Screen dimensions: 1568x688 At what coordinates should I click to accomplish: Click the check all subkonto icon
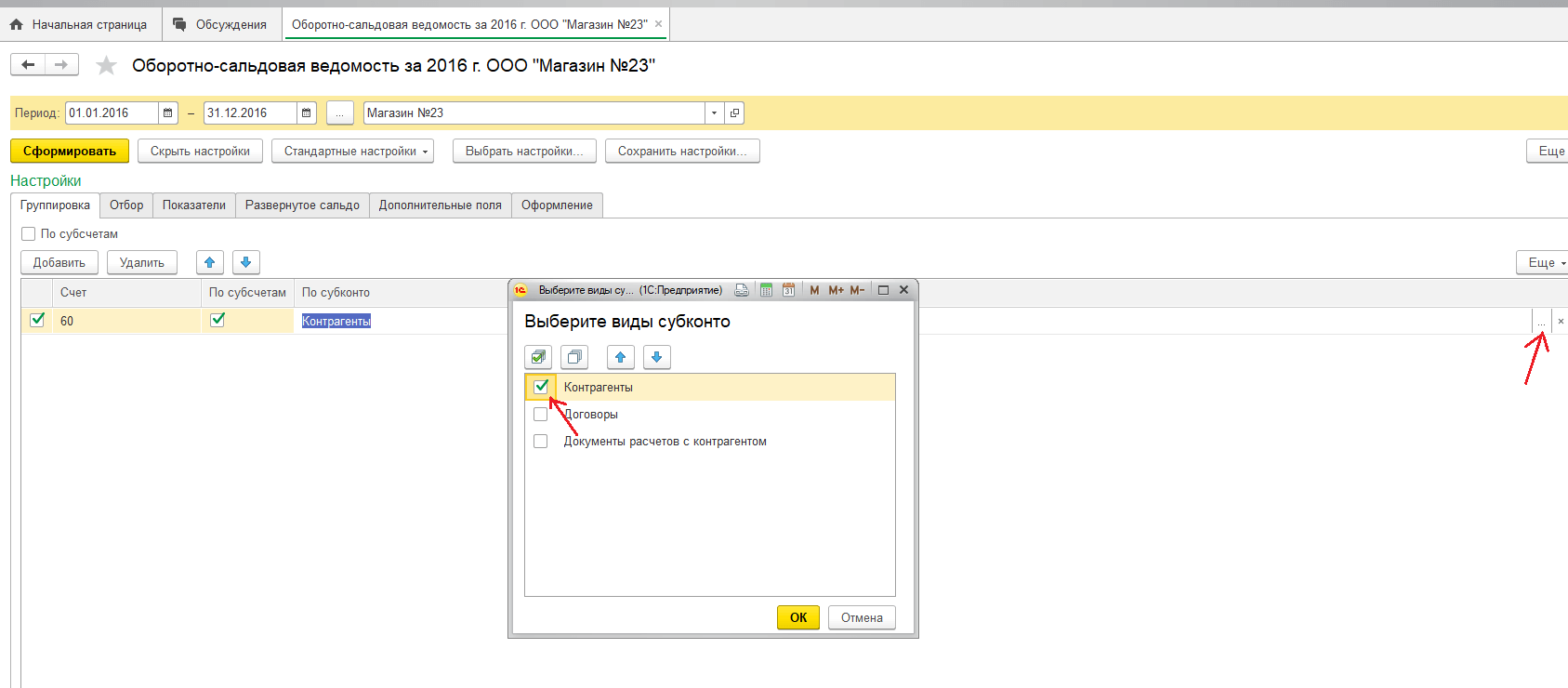[538, 357]
